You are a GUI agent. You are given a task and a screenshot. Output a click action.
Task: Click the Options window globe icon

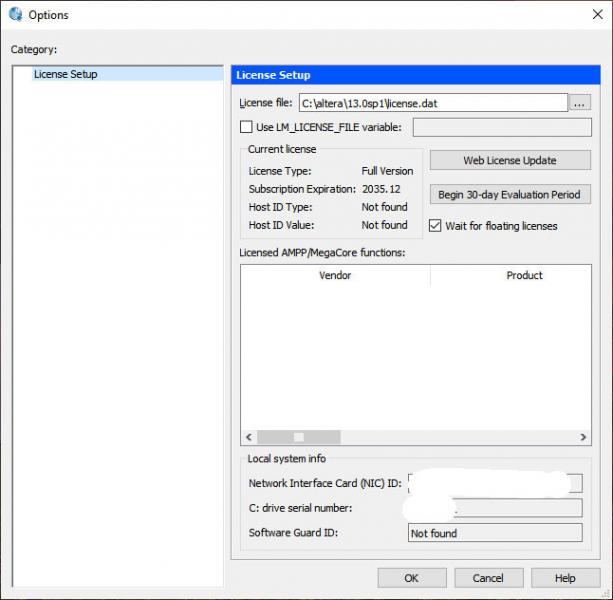tap(15, 15)
